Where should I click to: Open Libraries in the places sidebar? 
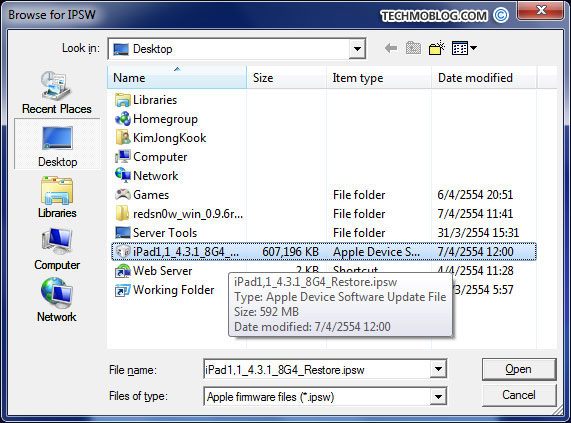(57, 197)
